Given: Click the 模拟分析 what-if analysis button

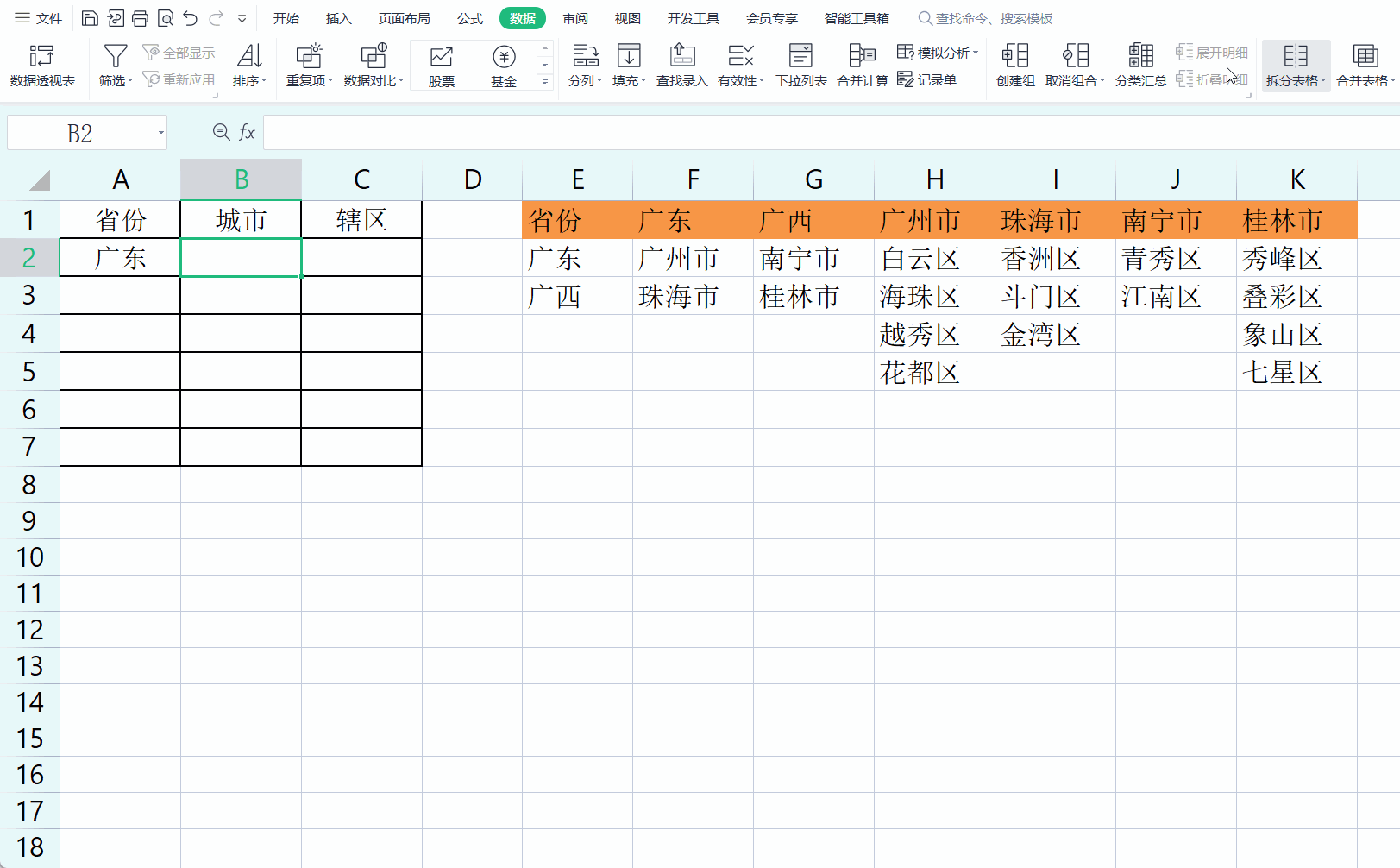Looking at the screenshot, I should pos(937,53).
